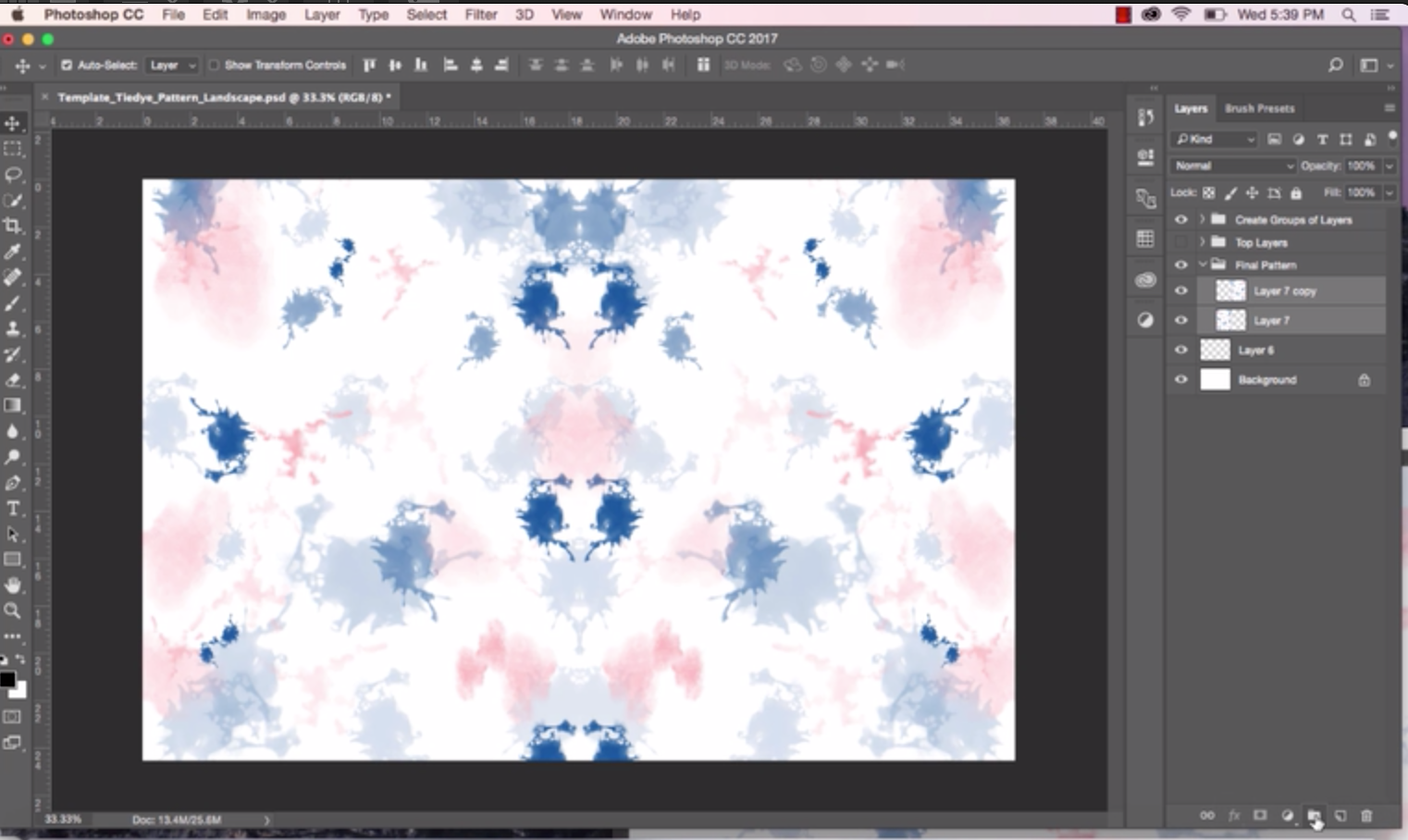
Task: Collapse the Final Pattern group
Action: point(1203,266)
